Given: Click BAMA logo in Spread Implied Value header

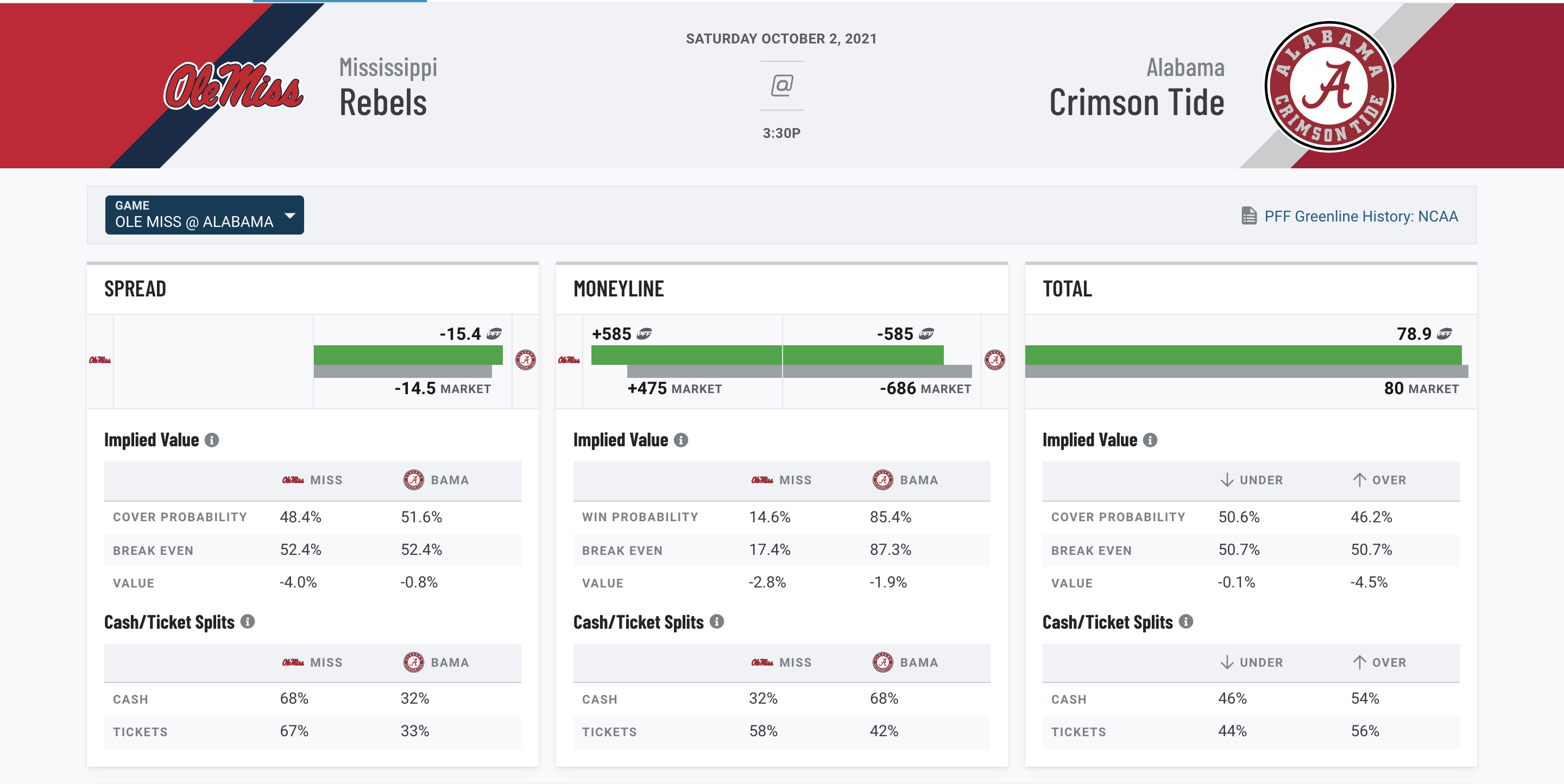Looking at the screenshot, I should point(413,479).
